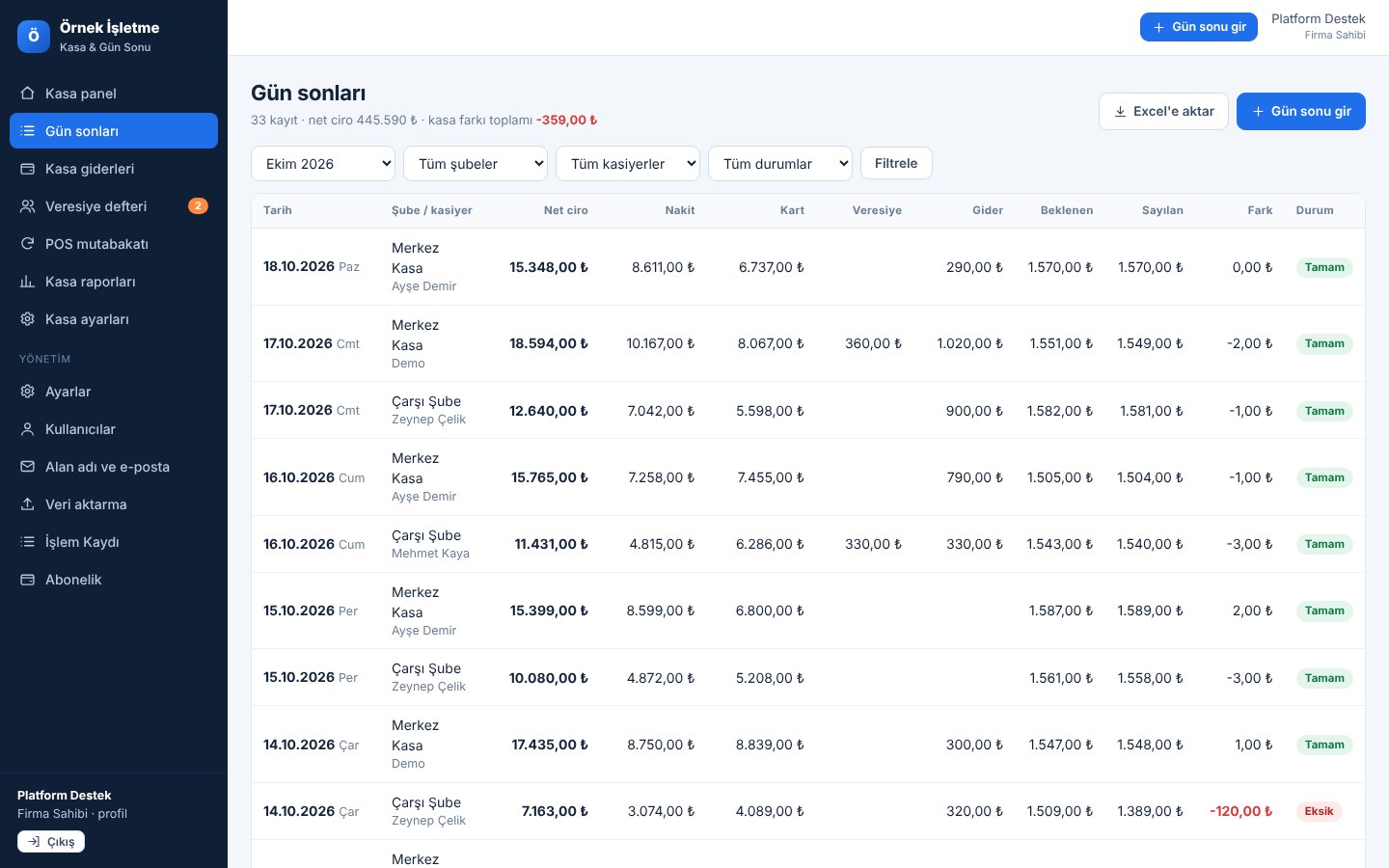Click the Filtrele button

tap(896, 163)
